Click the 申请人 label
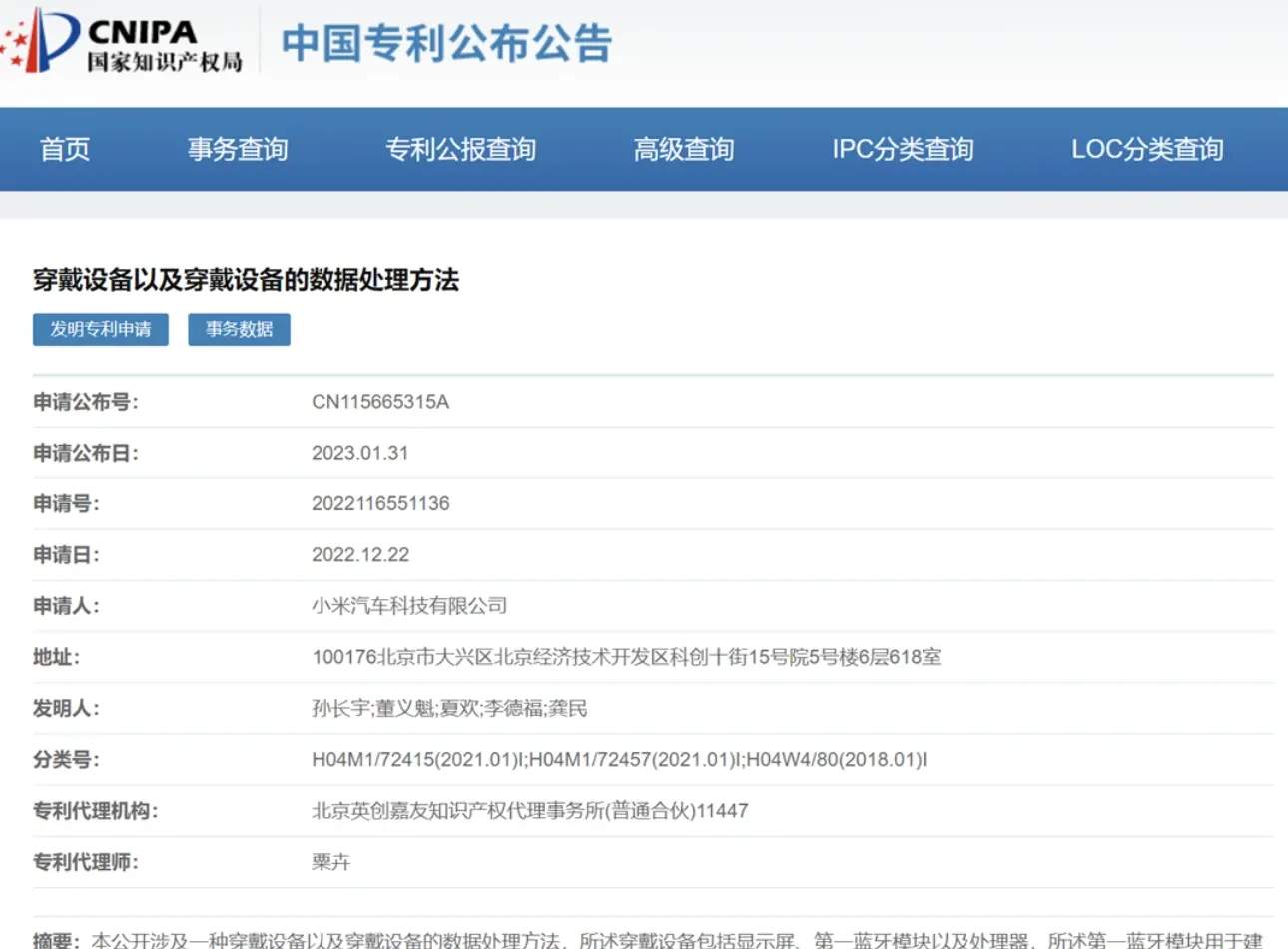The image size is (1288, 949). click(x=66, y=606)
